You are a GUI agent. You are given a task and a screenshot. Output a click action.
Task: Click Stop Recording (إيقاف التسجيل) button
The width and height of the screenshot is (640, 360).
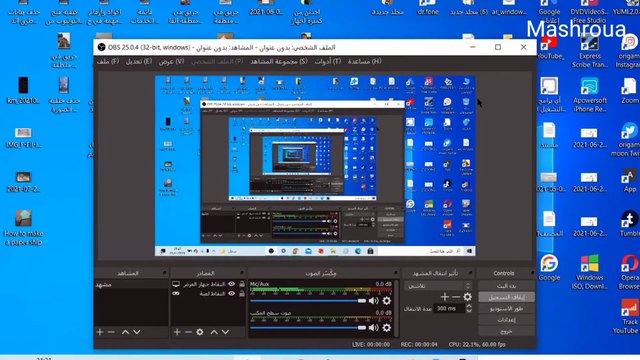pyautogui.click(x=506, y=297)
